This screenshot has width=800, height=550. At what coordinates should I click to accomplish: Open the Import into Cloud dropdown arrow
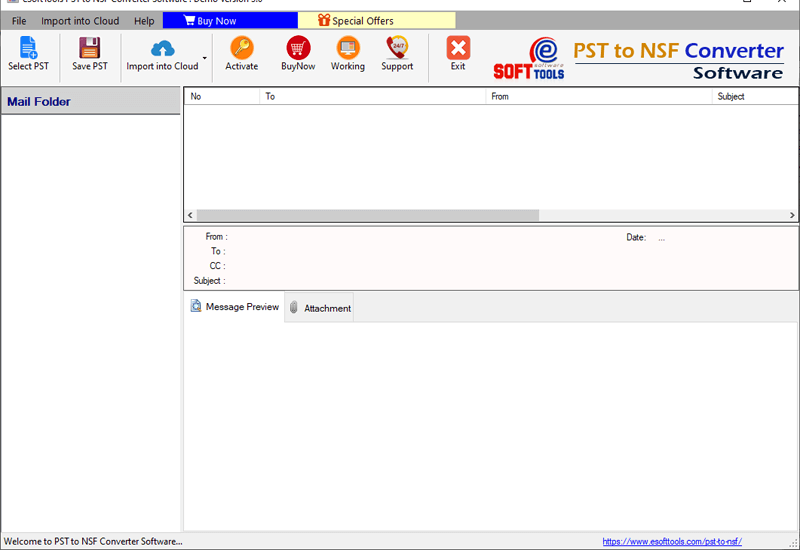[x=205, y=58]
